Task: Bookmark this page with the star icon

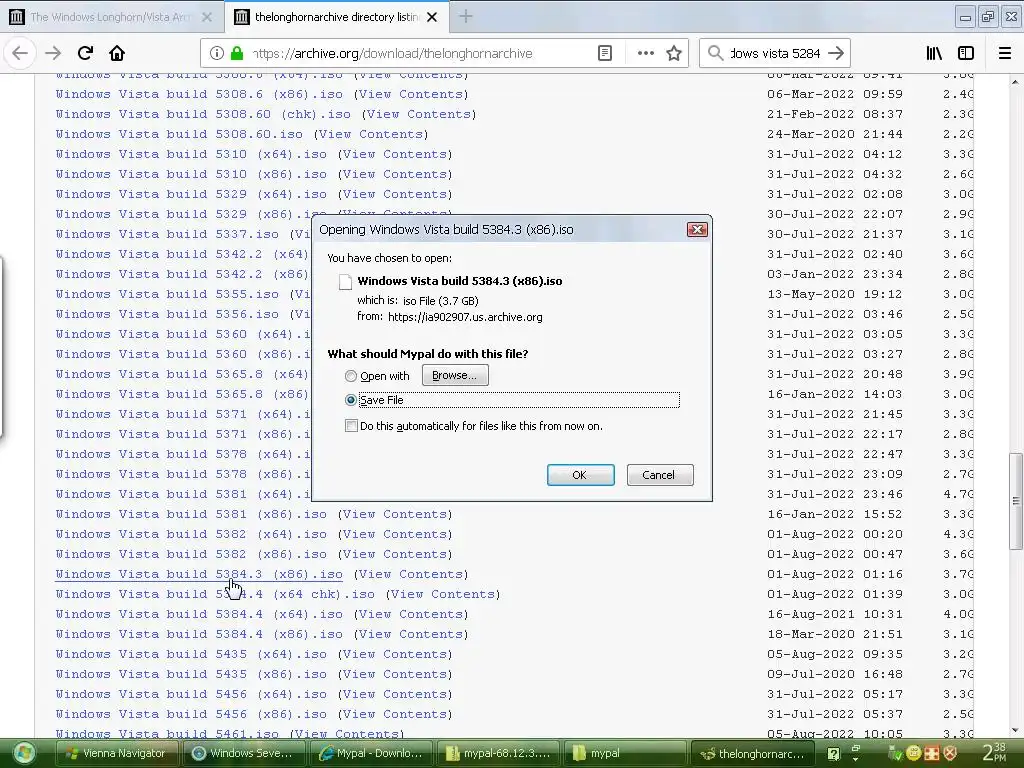Action: click(x=674, y=53)
